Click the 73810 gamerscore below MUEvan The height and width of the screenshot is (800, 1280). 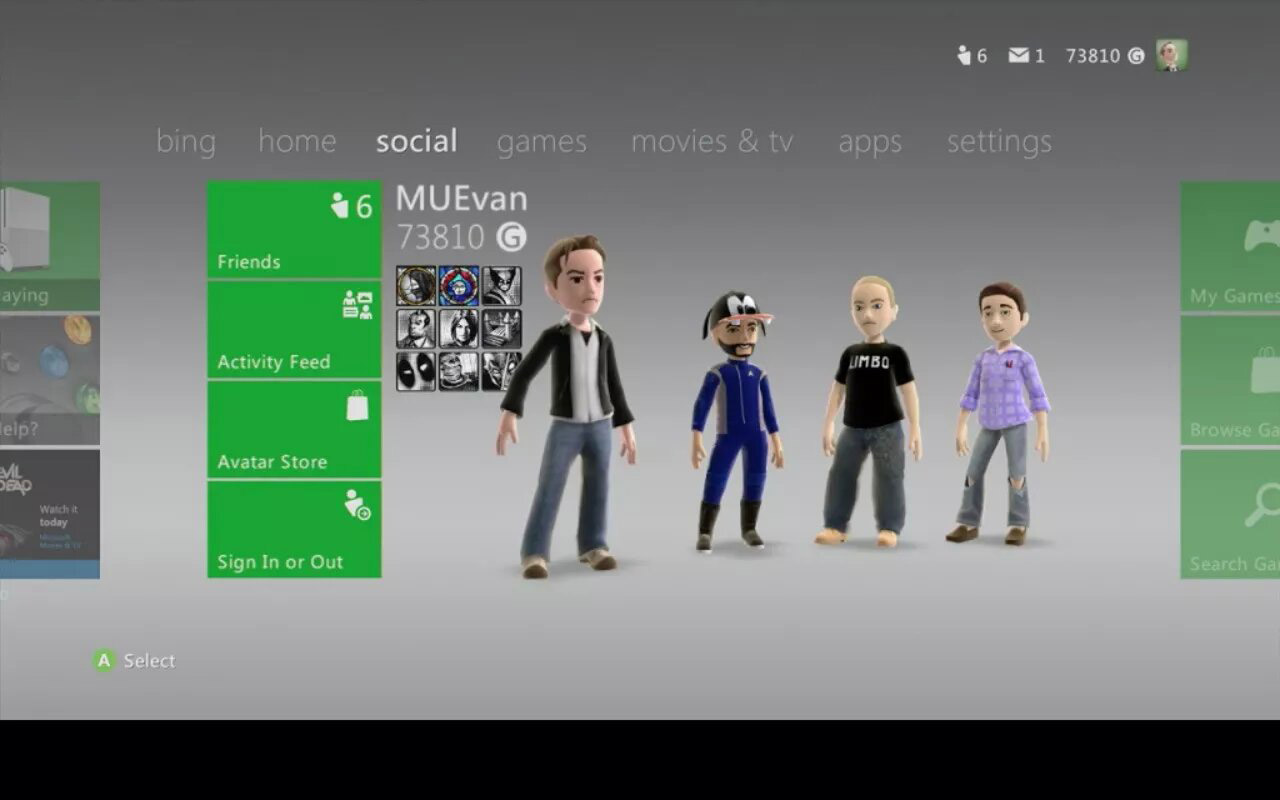coord(461,237)
